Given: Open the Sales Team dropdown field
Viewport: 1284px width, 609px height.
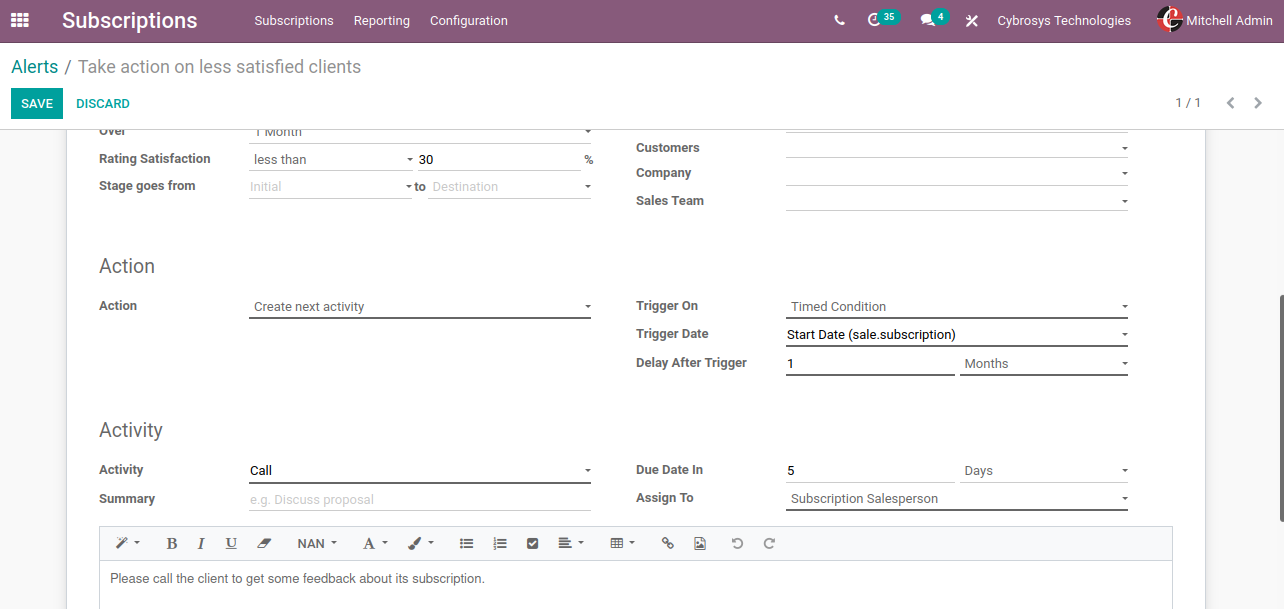Looking at the screenshot, I should 957,201.
